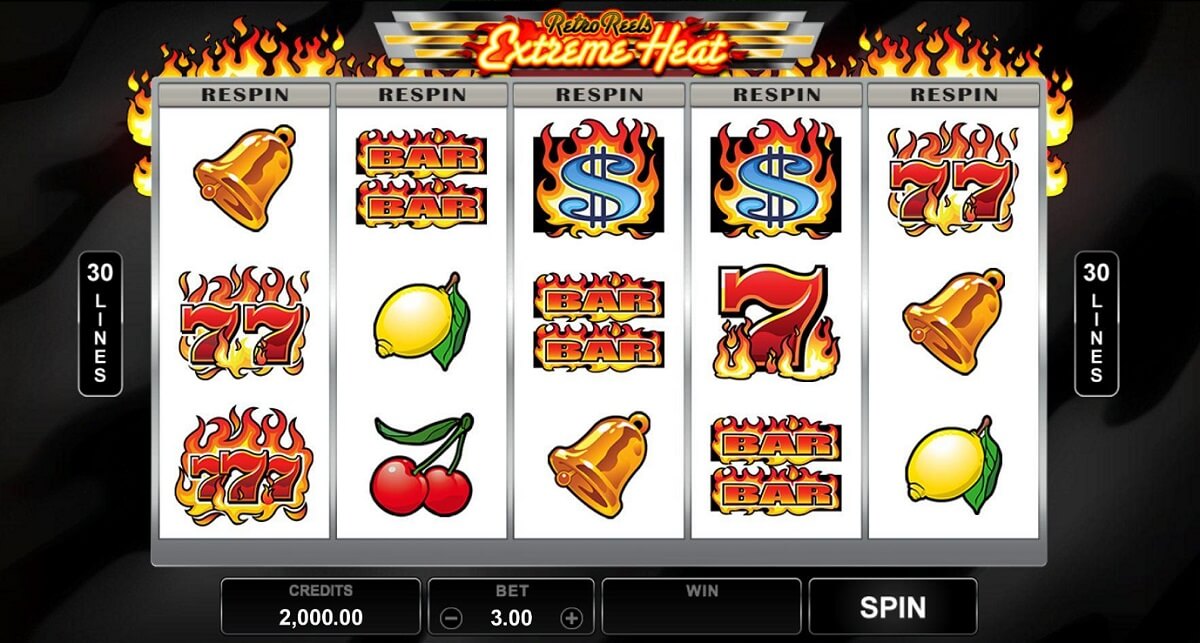Click the dollar sign on third reel
The image size is (1200, 643).
[x=598, y=180]
